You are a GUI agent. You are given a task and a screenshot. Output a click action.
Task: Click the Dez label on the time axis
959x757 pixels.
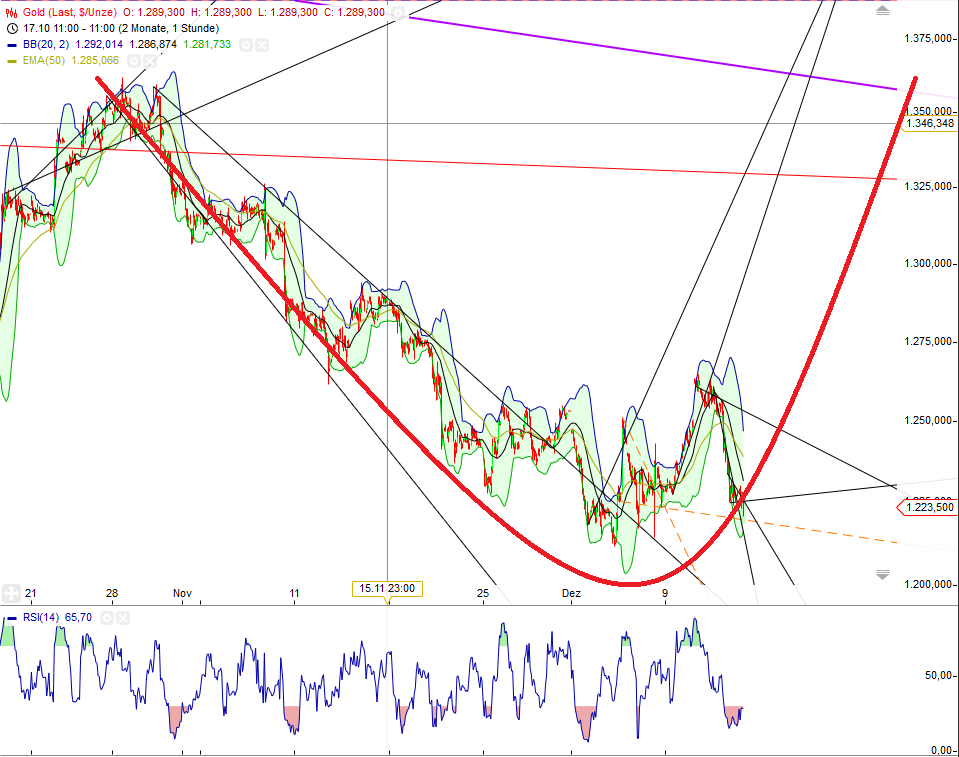tap(570, 593)
